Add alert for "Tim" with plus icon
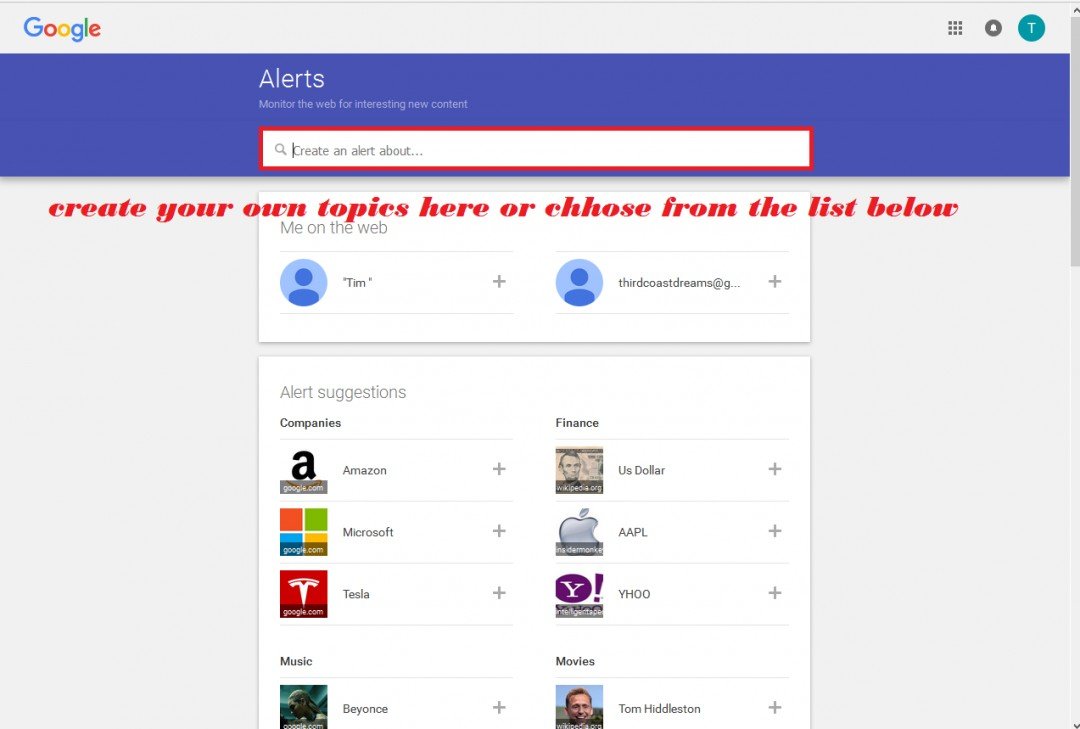 pos(499,281)
